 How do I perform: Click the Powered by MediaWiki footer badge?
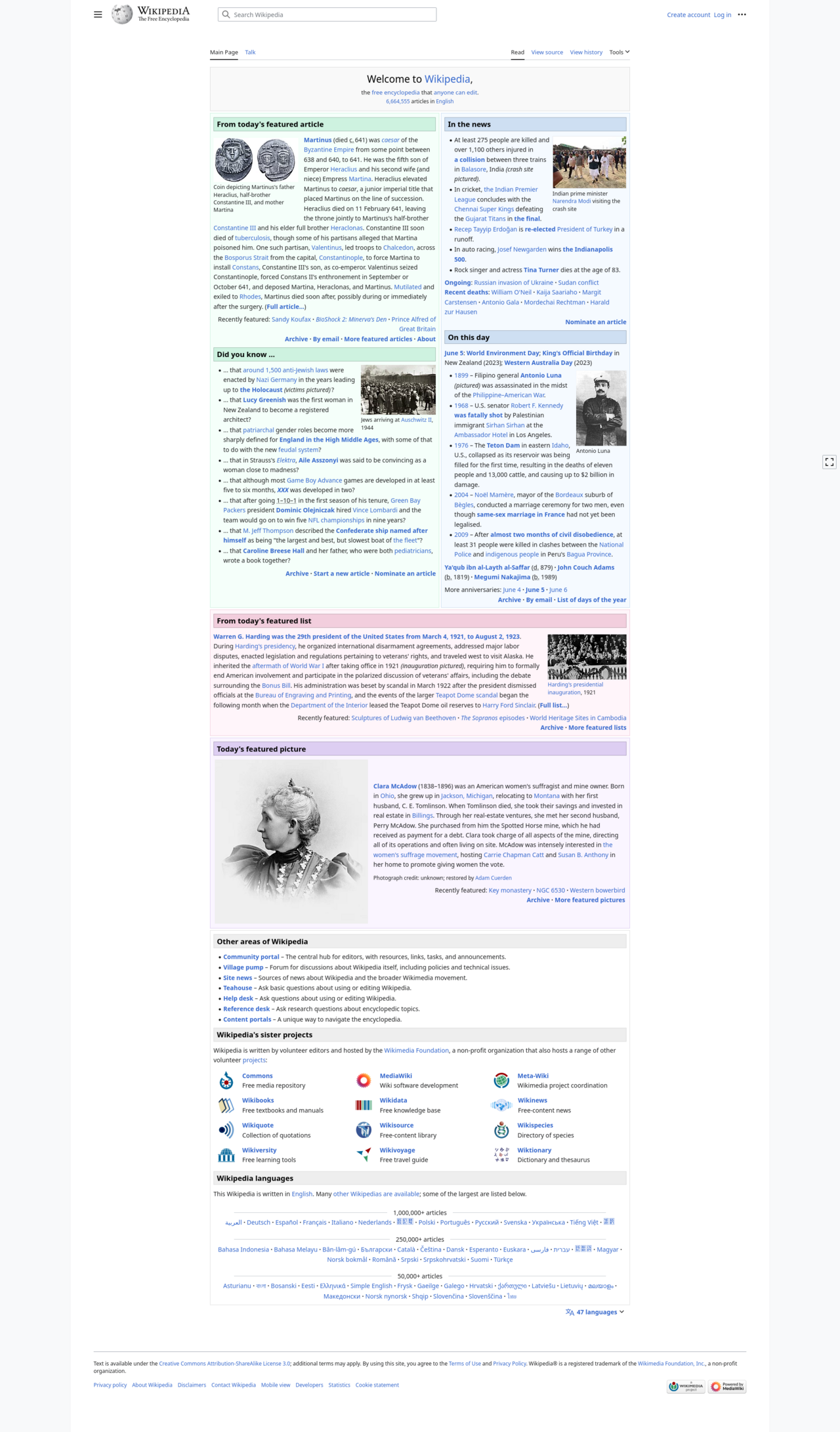tap(727, 1386)
